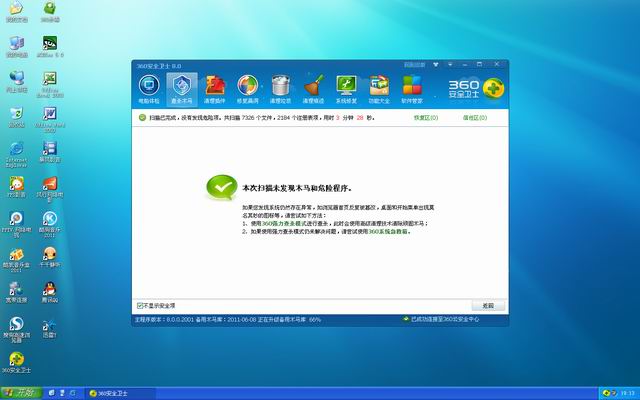Open the 宽带连接 broadband connection shortcut
Viewport: 640px width, 400px height.
17,292
